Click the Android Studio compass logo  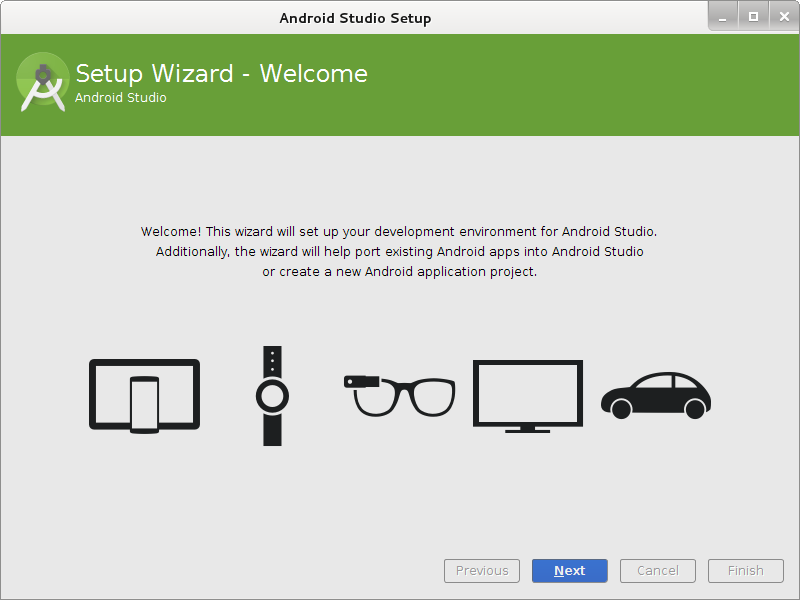click(x=43, y=82)
